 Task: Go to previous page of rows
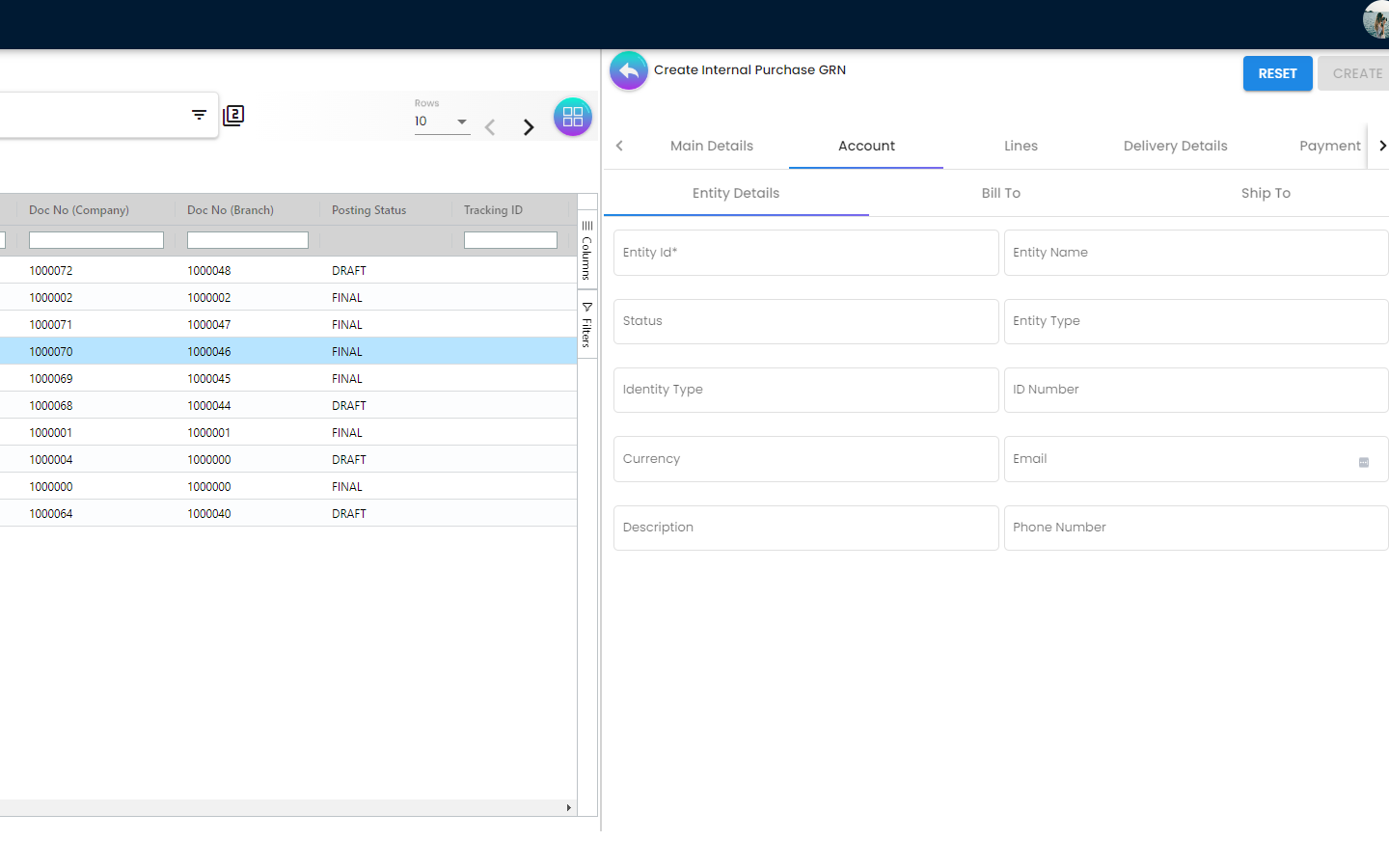490,127
